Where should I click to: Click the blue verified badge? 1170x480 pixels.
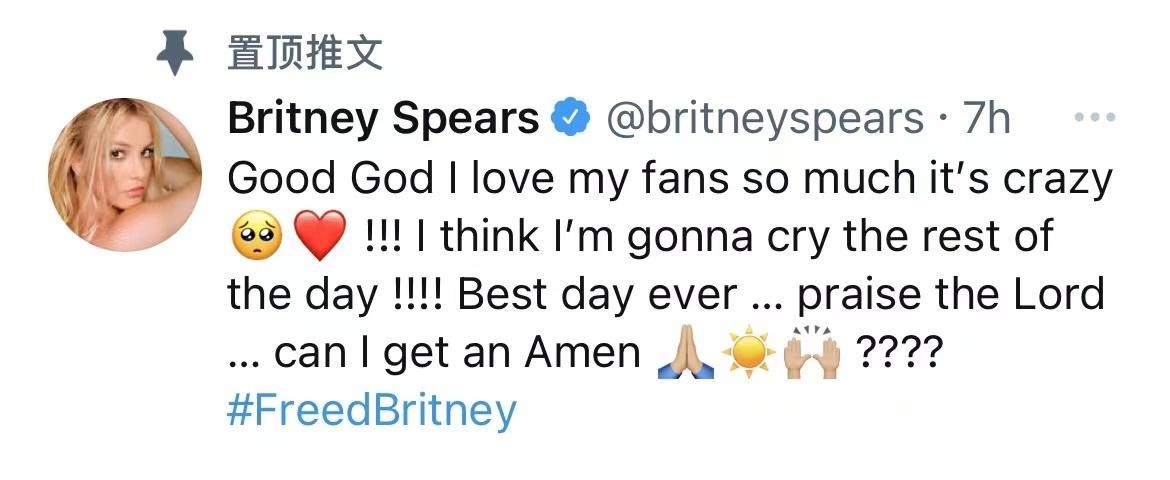point(571,119)
